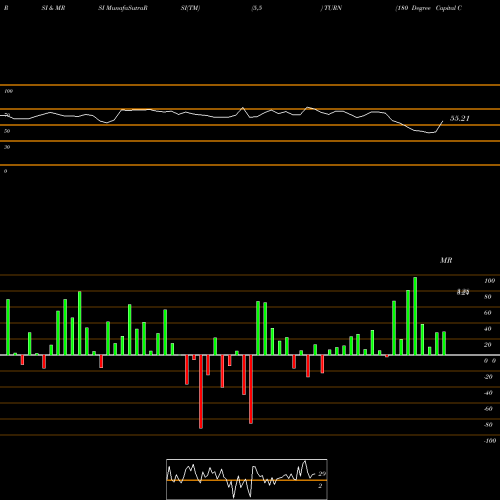Click the deepest red MR bar

pos(201,392)
